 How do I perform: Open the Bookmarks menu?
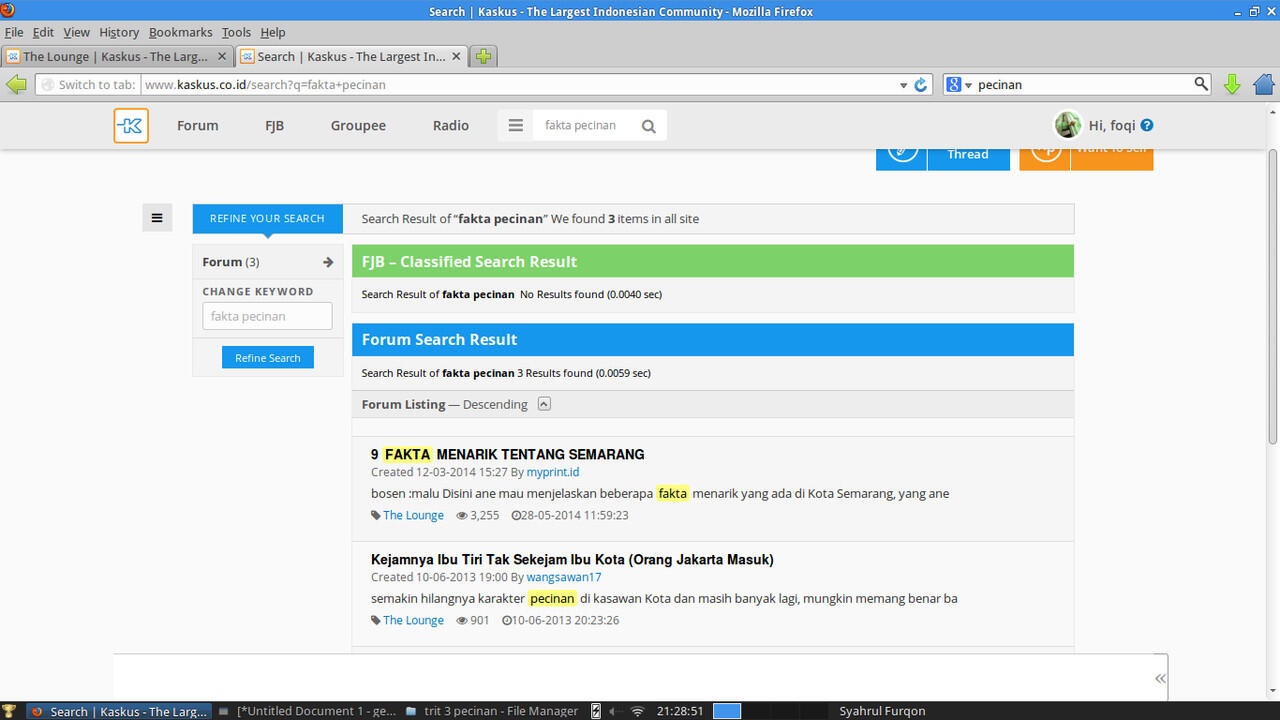click(x=180, y=32)
